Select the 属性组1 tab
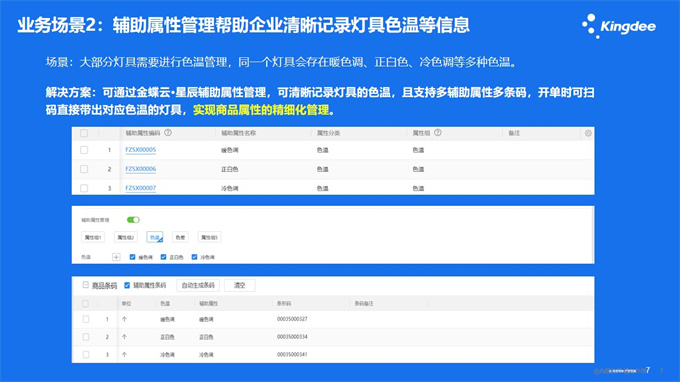 click(x=93, y=237)
